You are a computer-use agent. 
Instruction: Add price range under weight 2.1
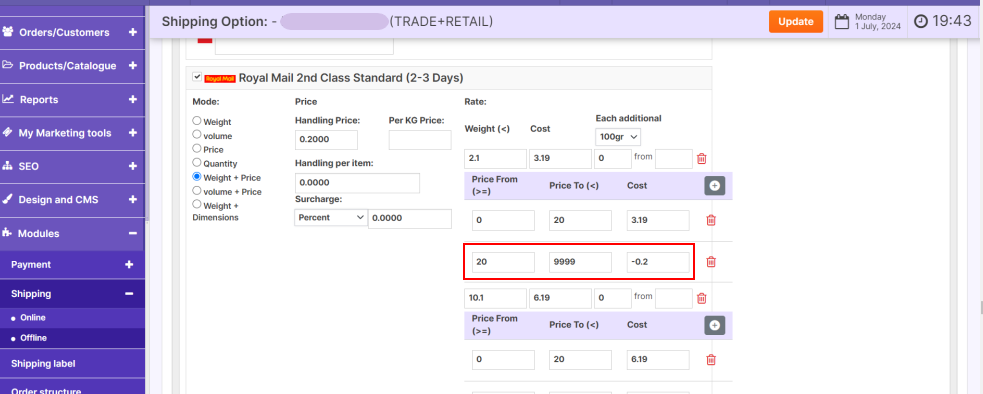point(715,186)
